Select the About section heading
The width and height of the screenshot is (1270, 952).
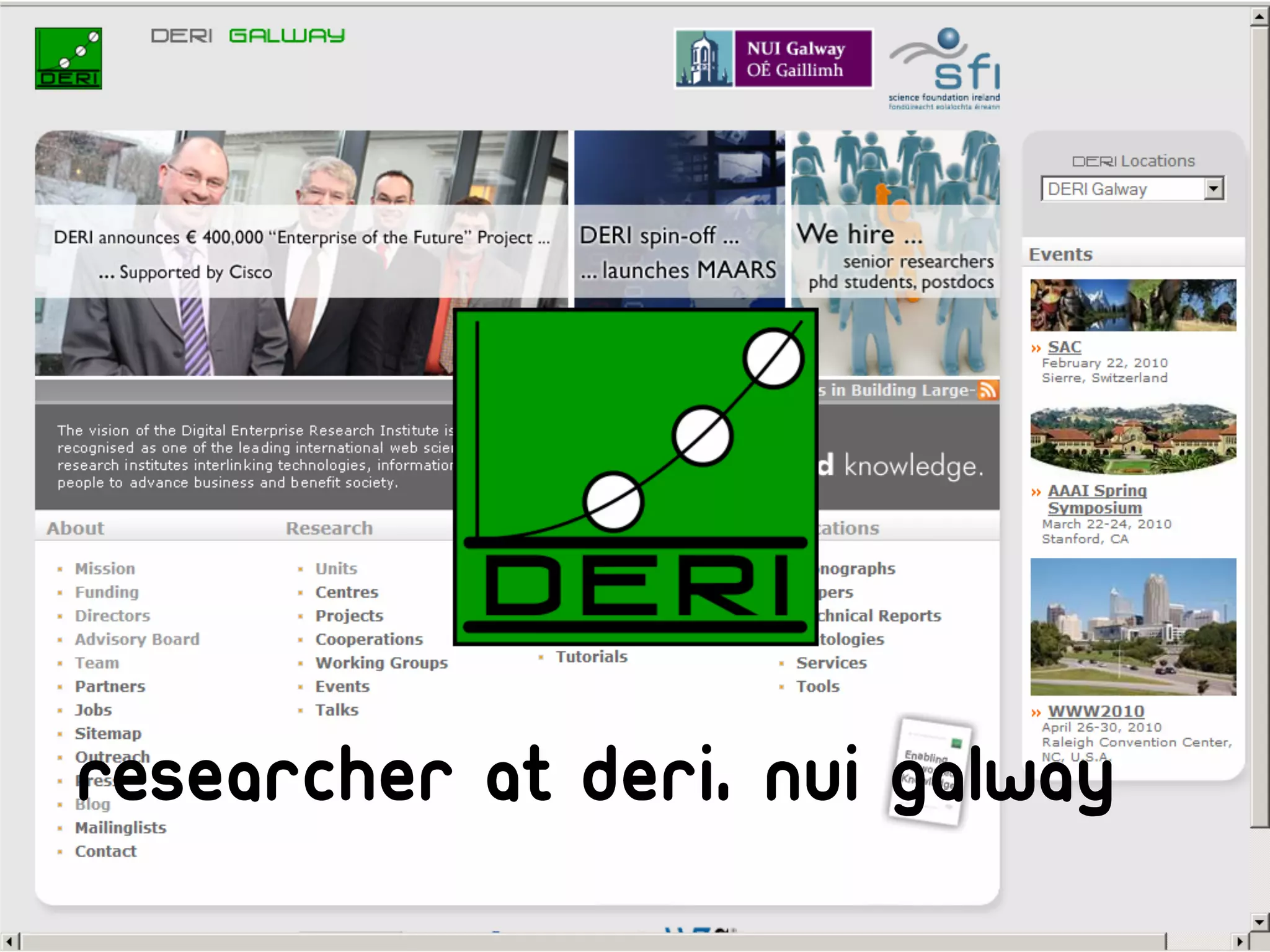coord(76,528)
